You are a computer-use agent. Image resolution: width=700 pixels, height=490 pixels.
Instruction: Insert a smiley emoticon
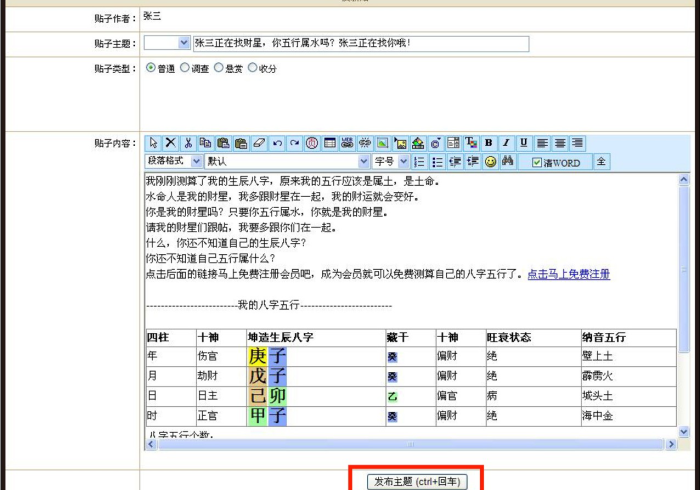(x=490, y=161)
